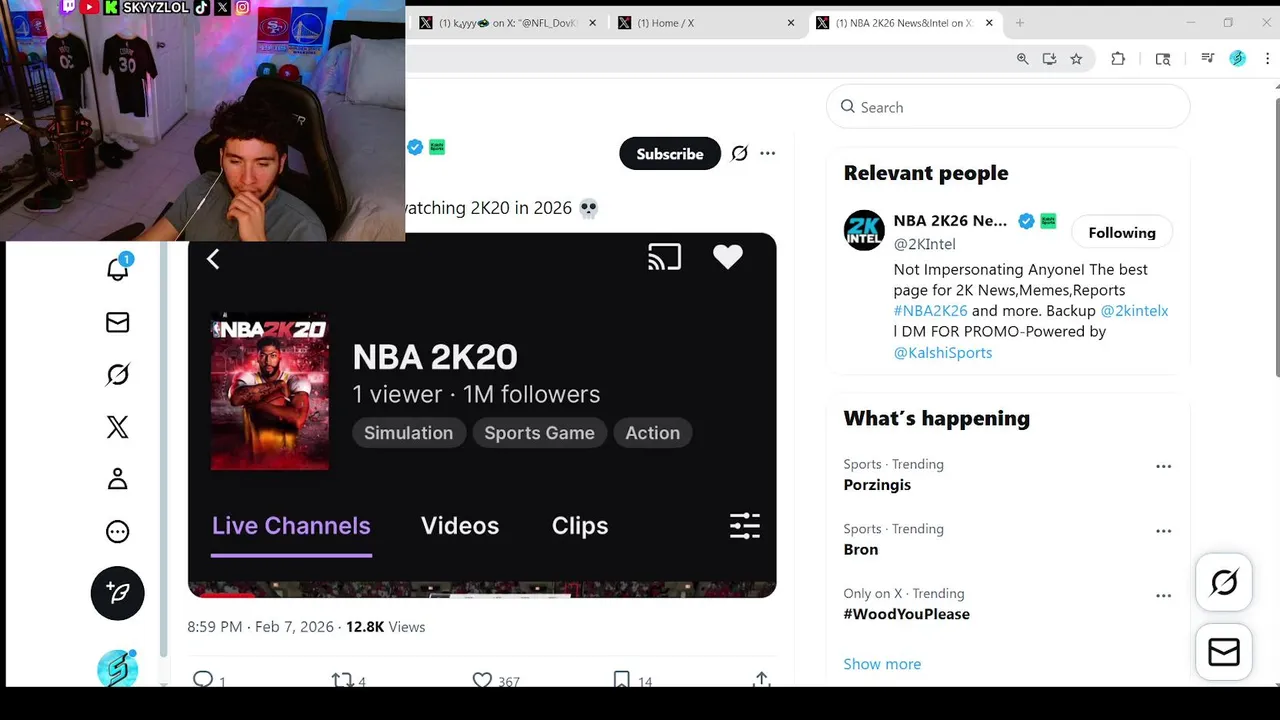Click the 2K Intel profile avatar
The image size is (1280, 720).
tap(864, 230)
